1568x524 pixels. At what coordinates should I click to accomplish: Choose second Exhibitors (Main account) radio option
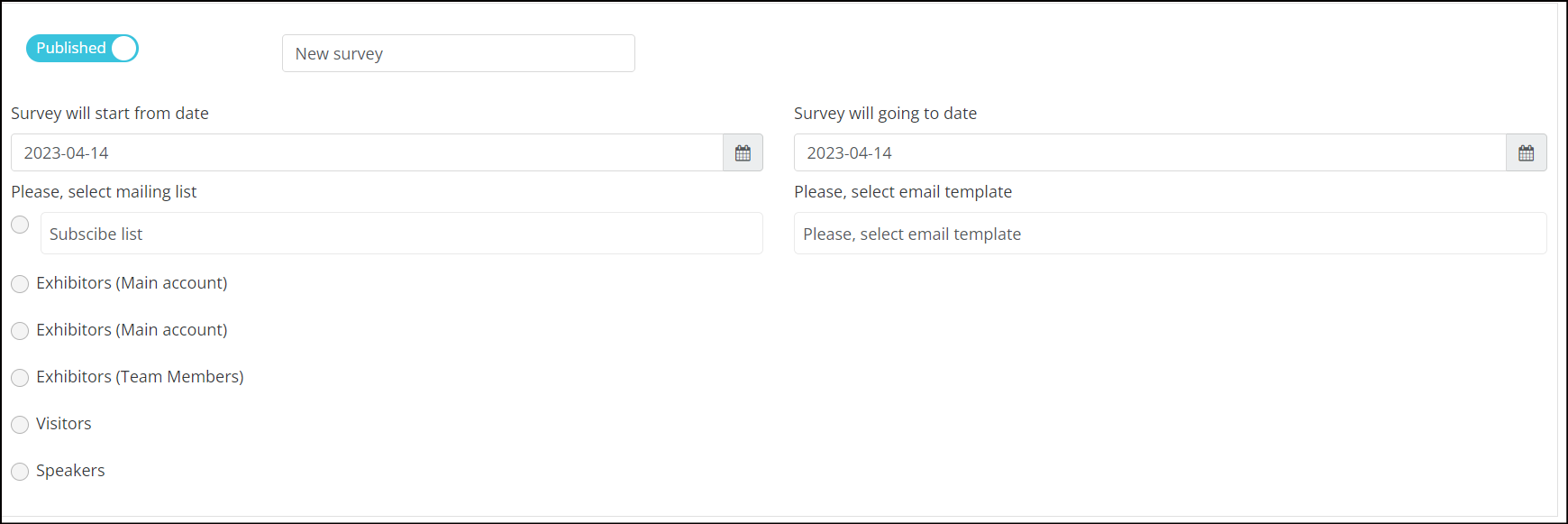click(20, 331)
